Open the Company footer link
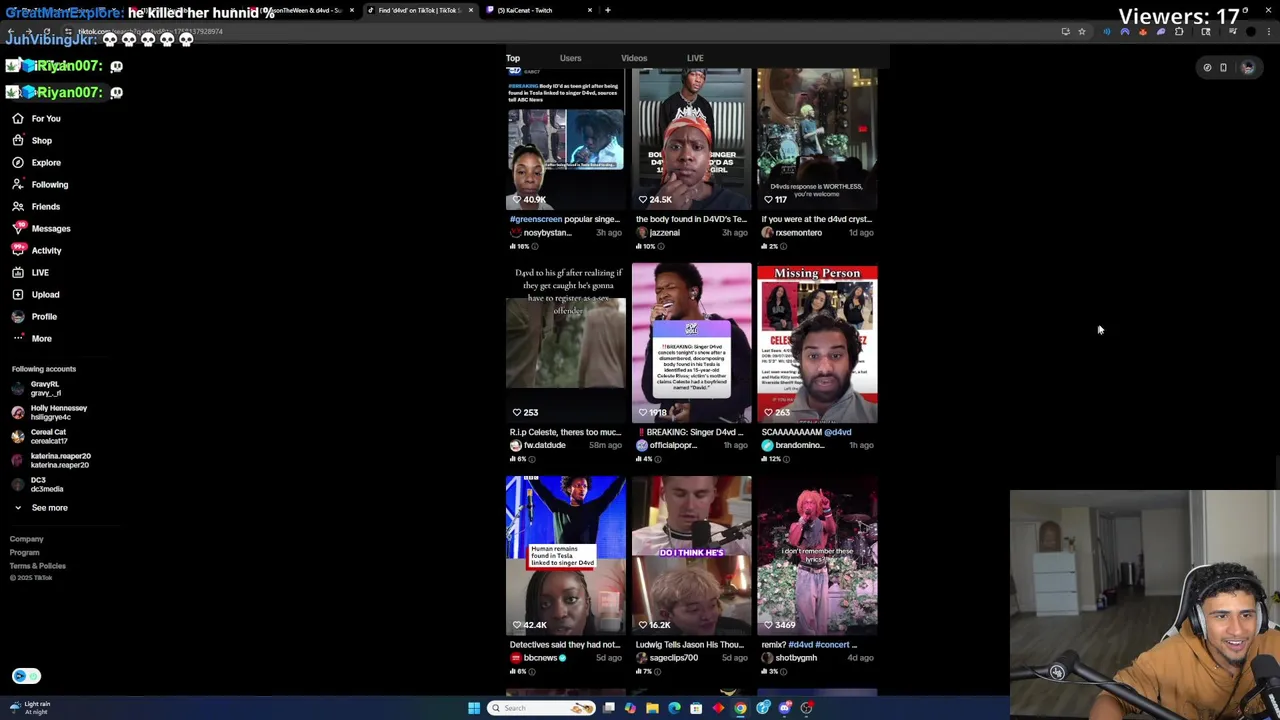The image size is (1280, 720). click(x=27, y=539)
